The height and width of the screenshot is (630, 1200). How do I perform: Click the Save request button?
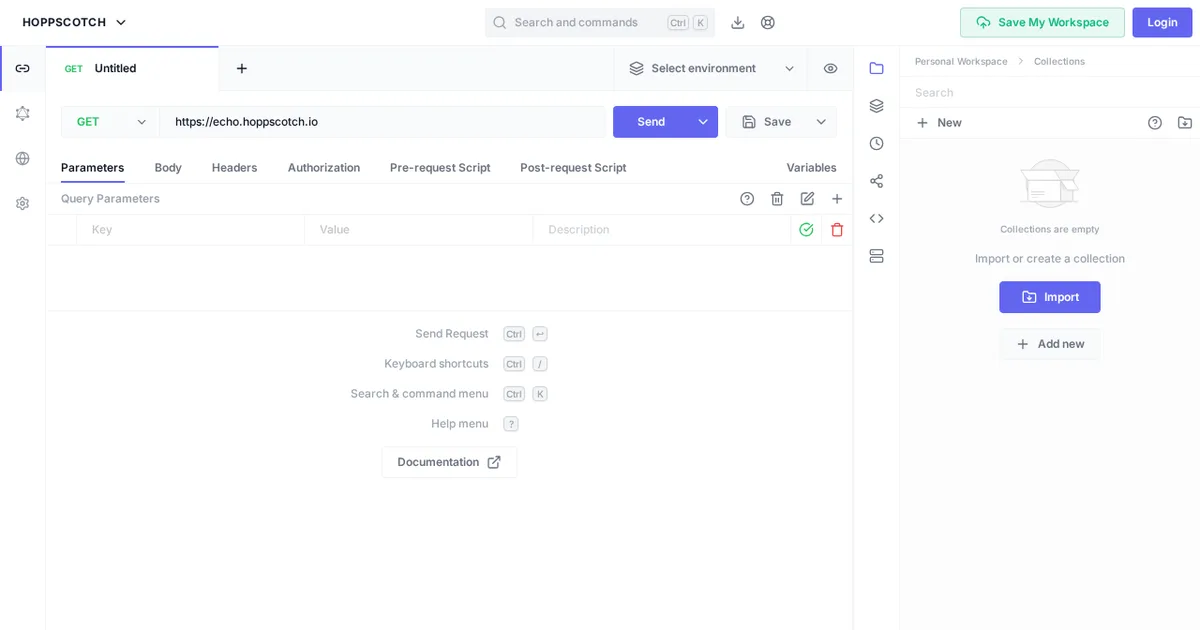click(767, 122)
